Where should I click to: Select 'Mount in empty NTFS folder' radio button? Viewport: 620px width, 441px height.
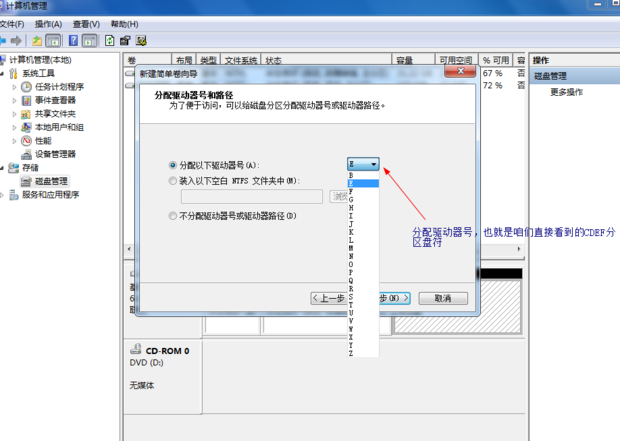click(173, 181)
